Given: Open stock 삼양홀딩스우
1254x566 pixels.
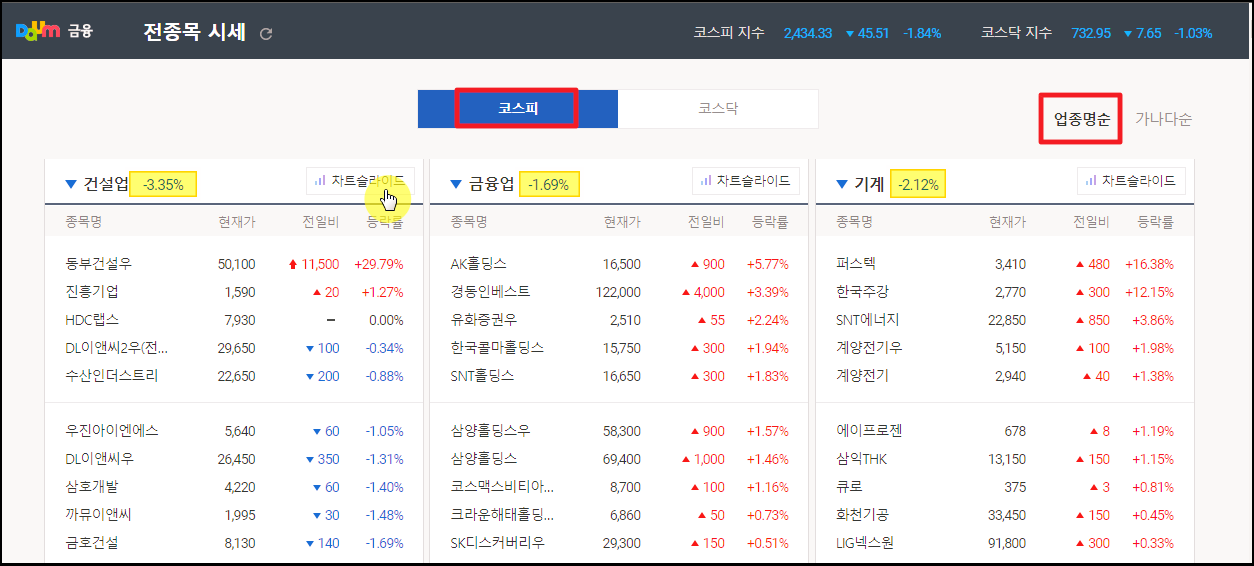Looking at the screenshot, I should [490, 431].
